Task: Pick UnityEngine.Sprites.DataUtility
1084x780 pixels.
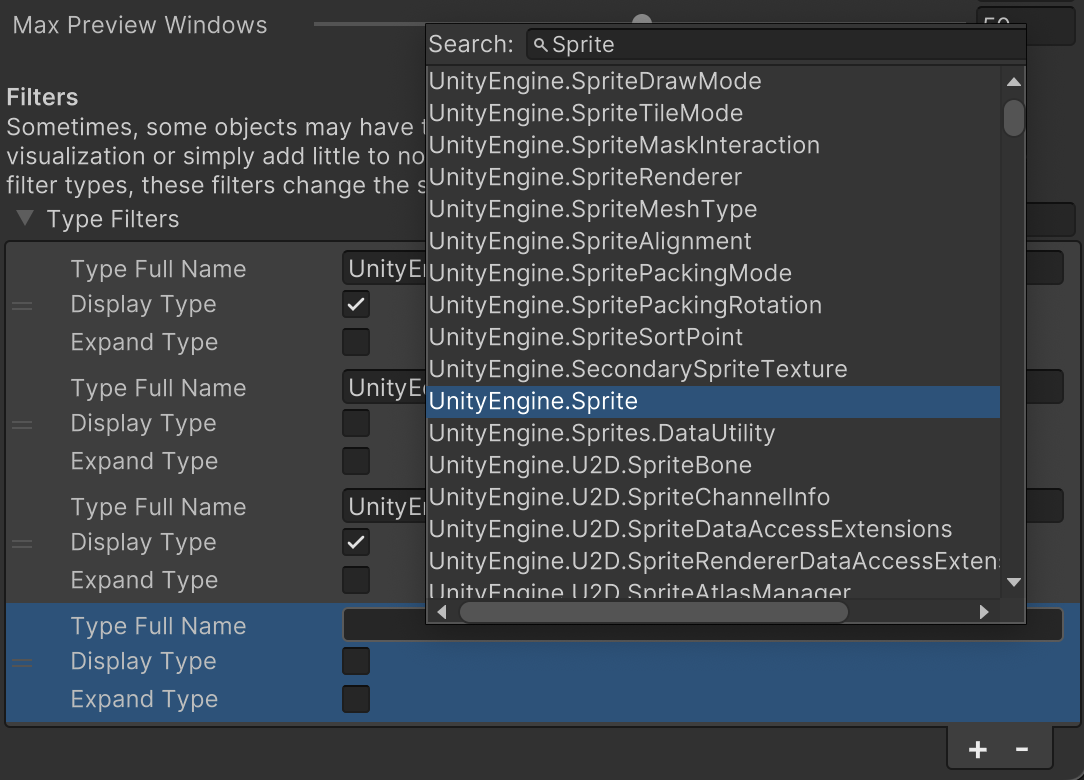Action: click(713, 434)
